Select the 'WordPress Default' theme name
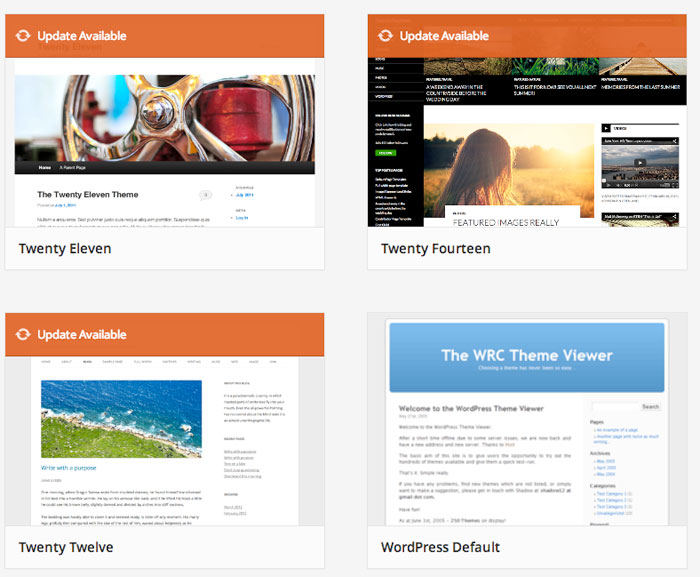The image size is (700, 577). (441, 547)
